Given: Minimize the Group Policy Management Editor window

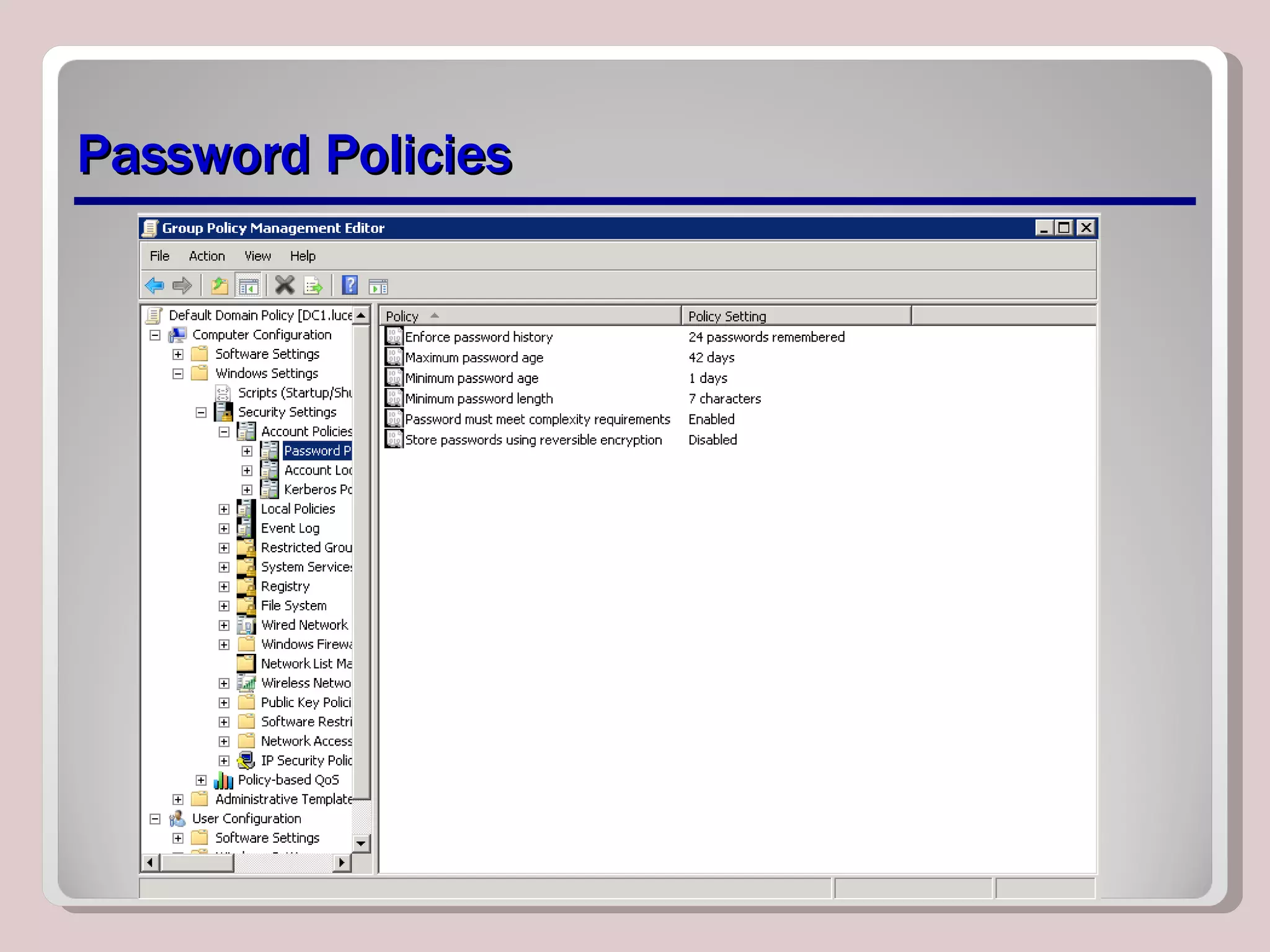Looking at the screenshot, I should click(1044, 228).
